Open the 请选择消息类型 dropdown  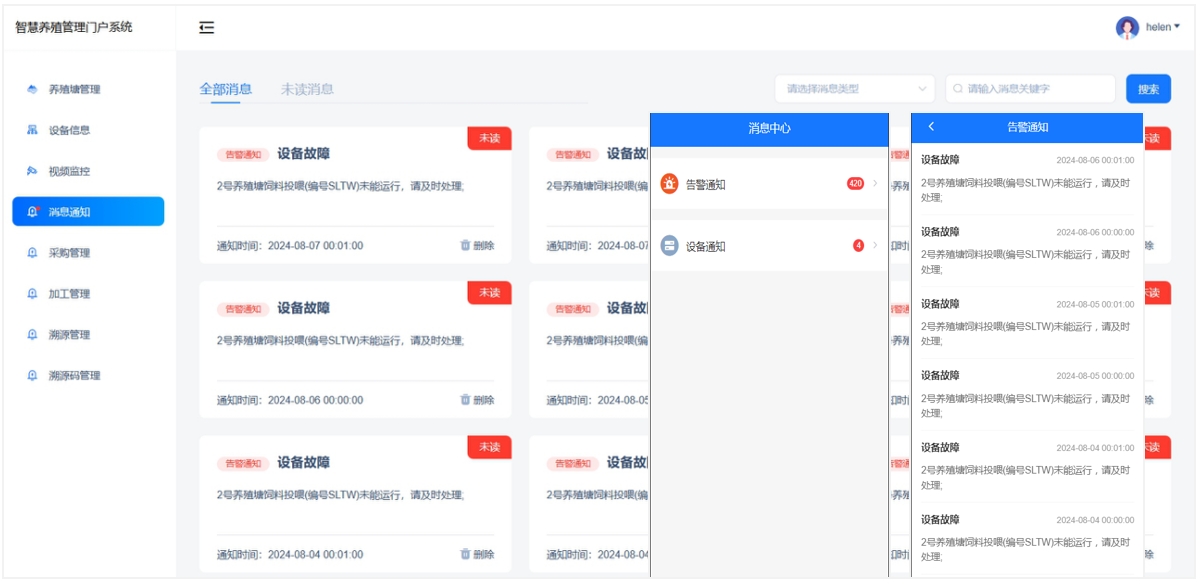coord(855,89)
